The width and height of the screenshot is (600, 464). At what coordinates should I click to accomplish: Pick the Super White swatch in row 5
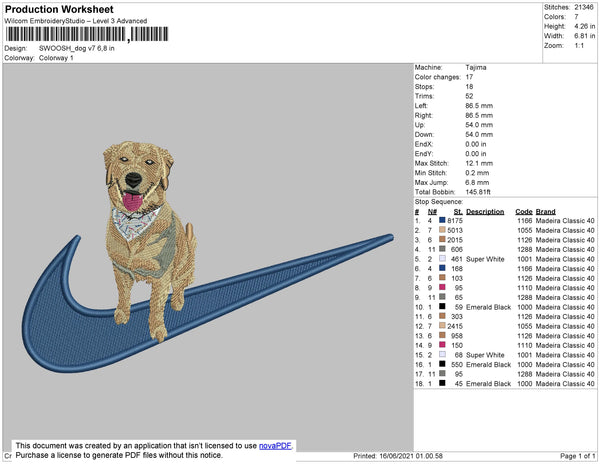[442, 259]
